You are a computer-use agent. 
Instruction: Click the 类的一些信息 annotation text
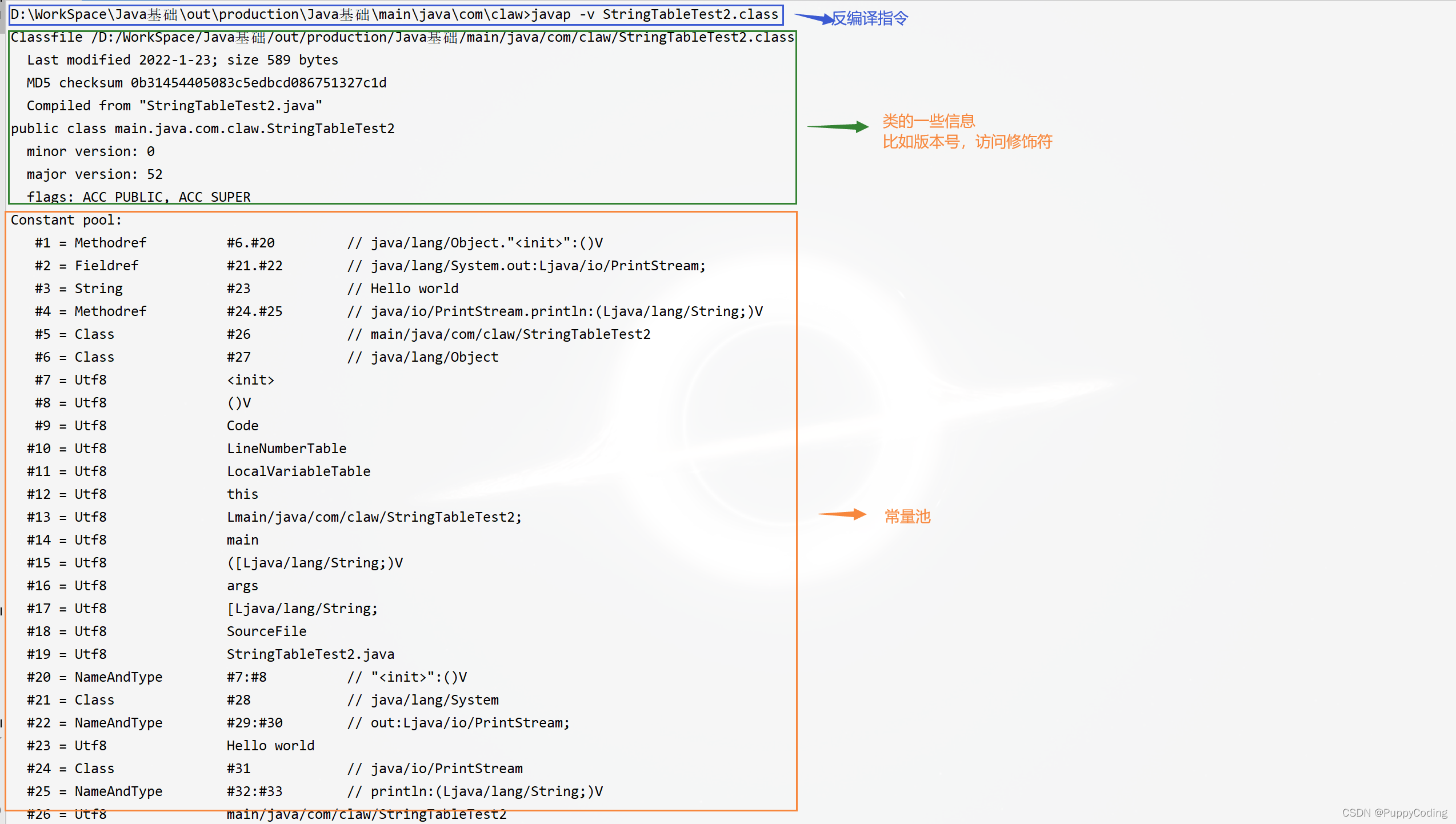(929, 121)
